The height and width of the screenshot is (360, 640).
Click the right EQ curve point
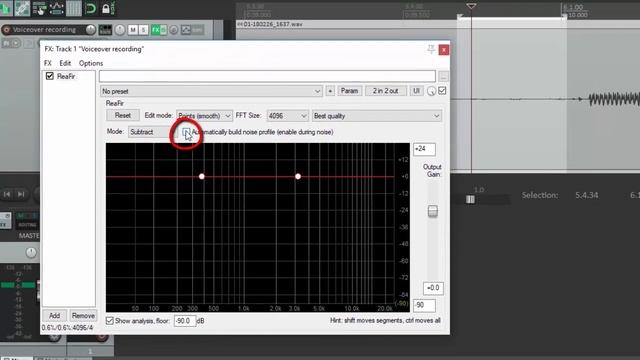(298, 176)
